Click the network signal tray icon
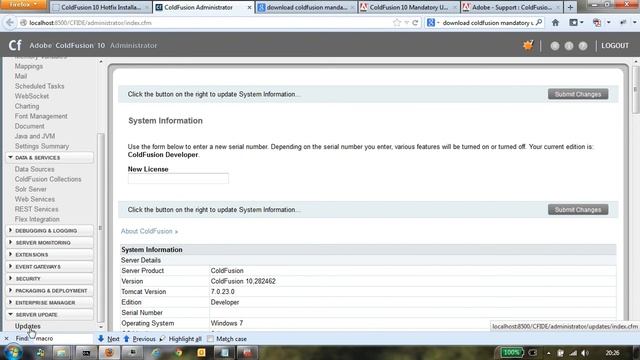The width and height of the screenshot is (640, 360). (x=573, y=353)
